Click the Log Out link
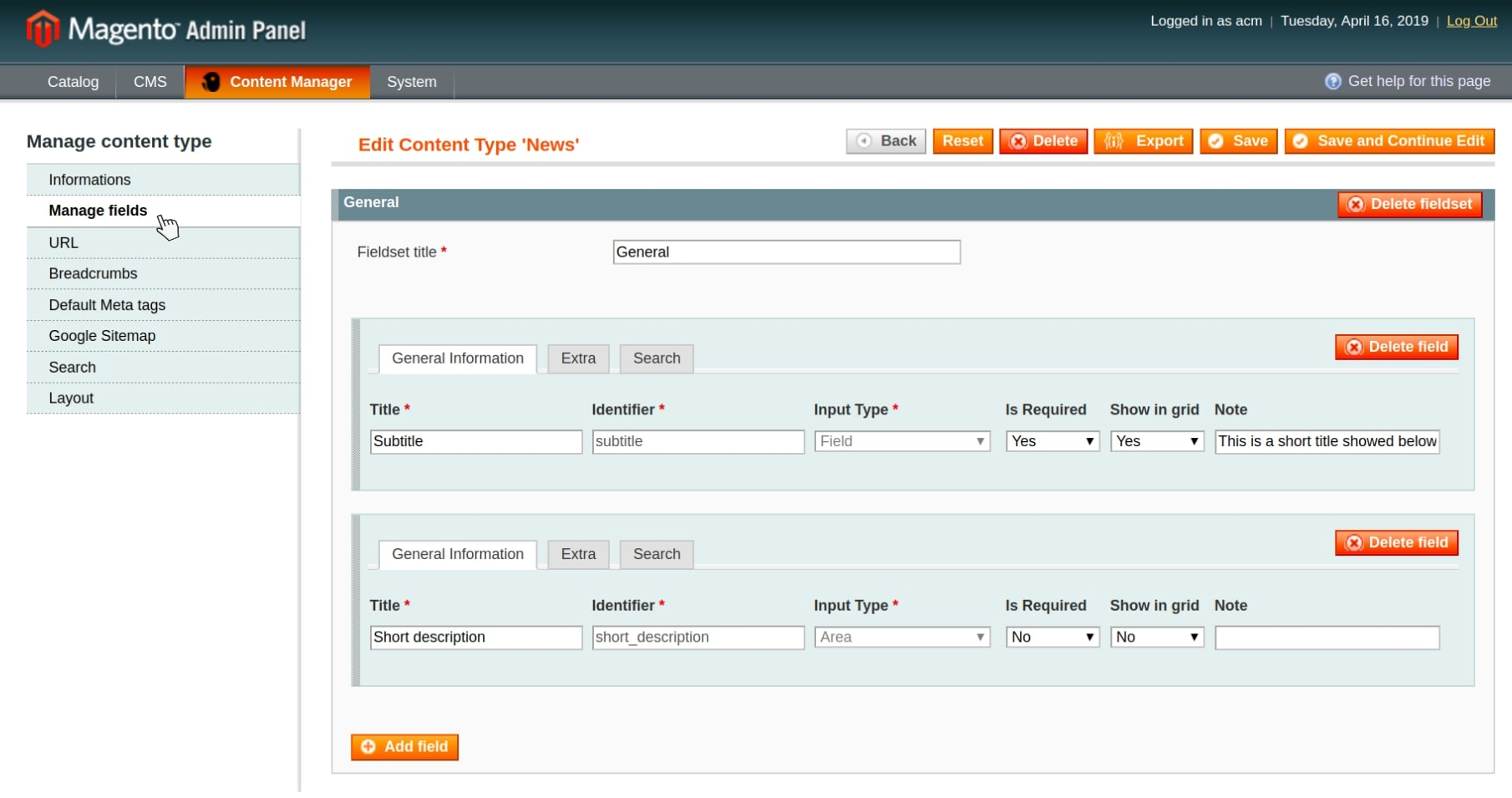Viewport: 1512px width, 798px height. [x=1471, y=21]
